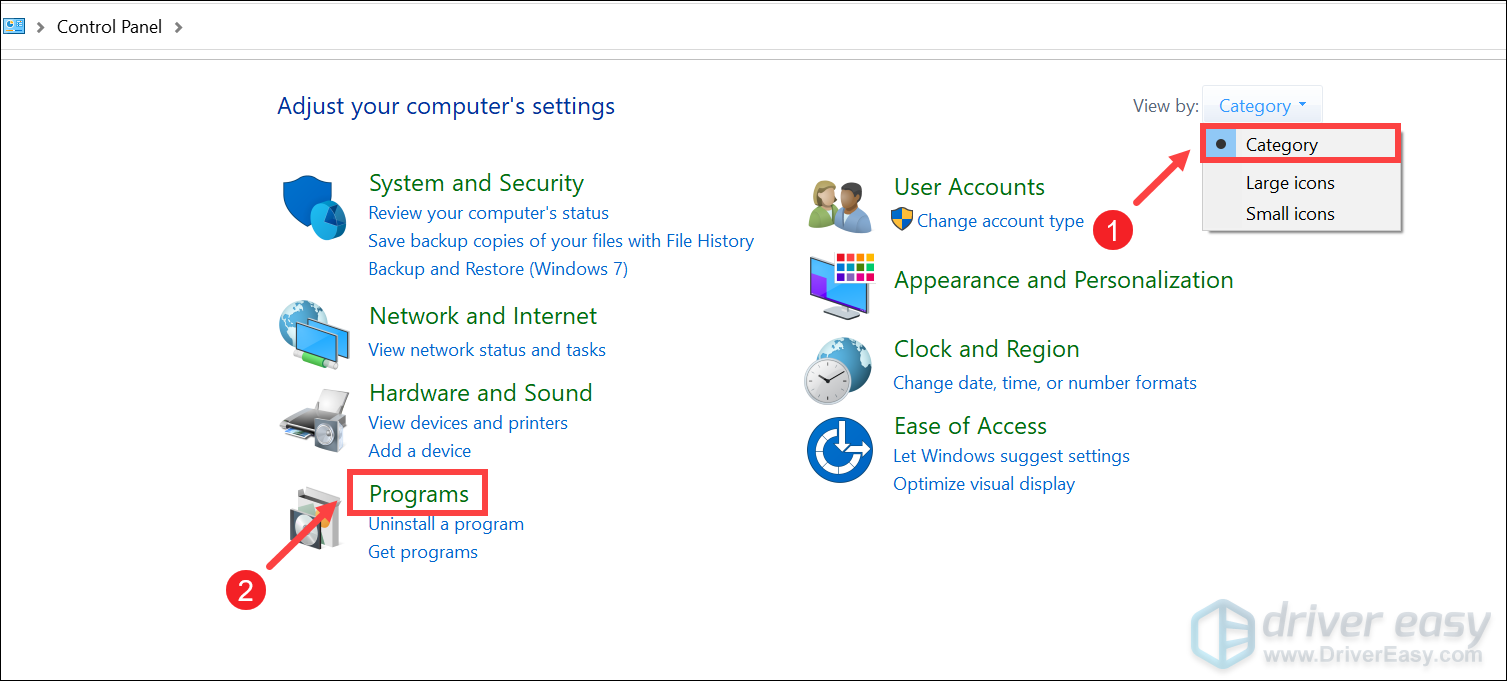Choose Small icons from the view menu
Image resolution: width=1507 pixels, height=681 pixels.
[1290, 213]
